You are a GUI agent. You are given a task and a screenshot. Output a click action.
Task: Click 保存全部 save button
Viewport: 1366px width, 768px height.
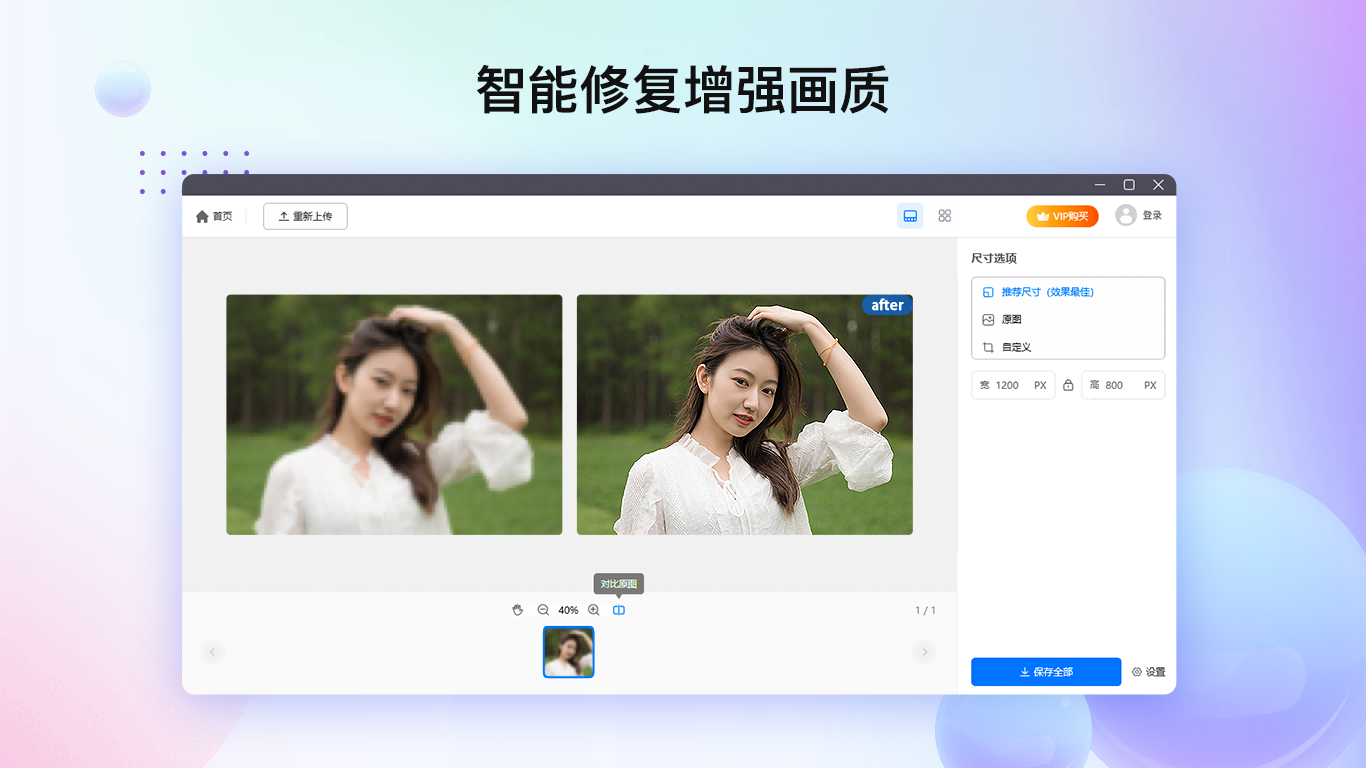[1046, 672]
